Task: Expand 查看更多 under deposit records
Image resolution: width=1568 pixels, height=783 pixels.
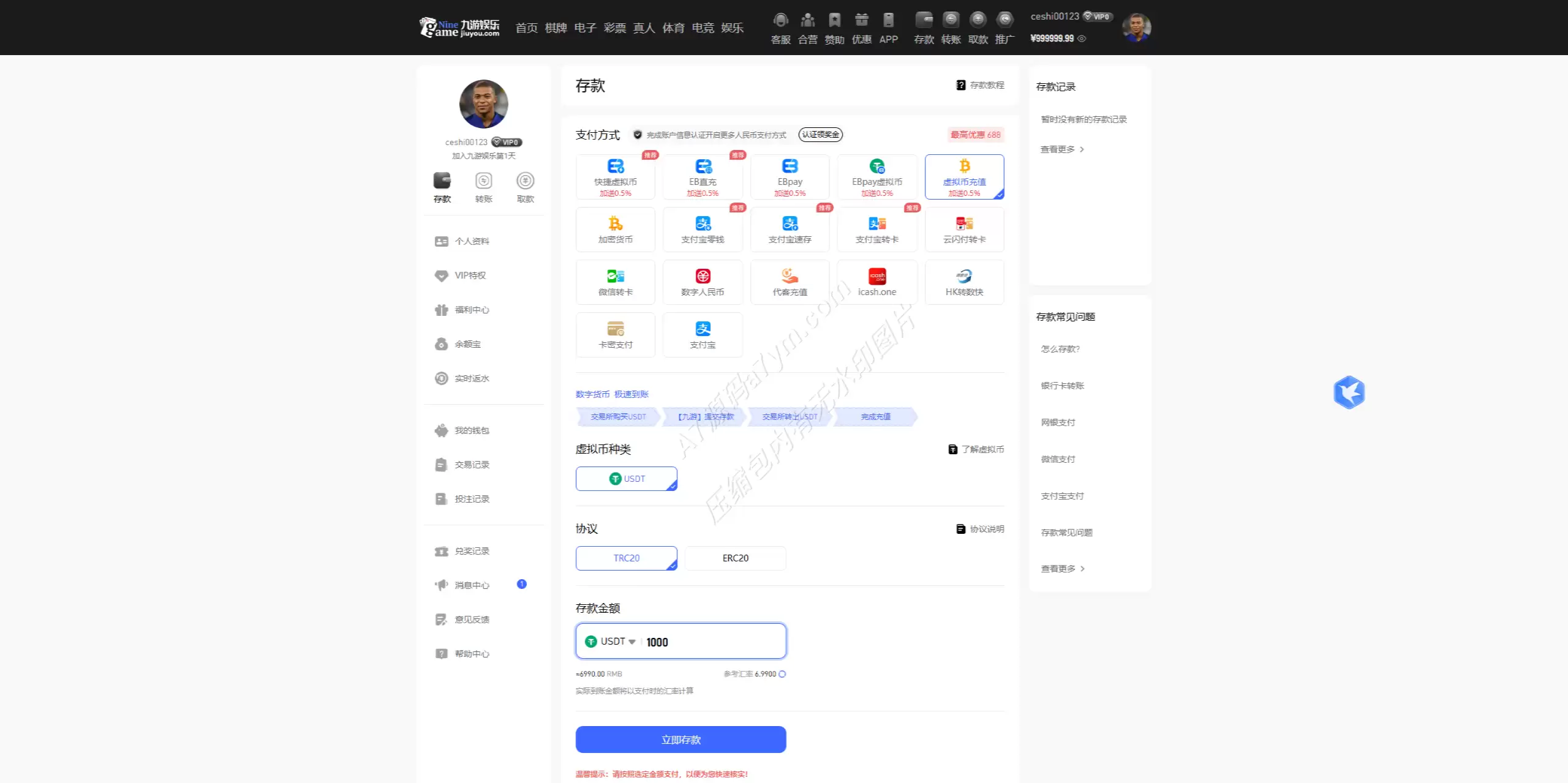Action: pos(1061,149)
